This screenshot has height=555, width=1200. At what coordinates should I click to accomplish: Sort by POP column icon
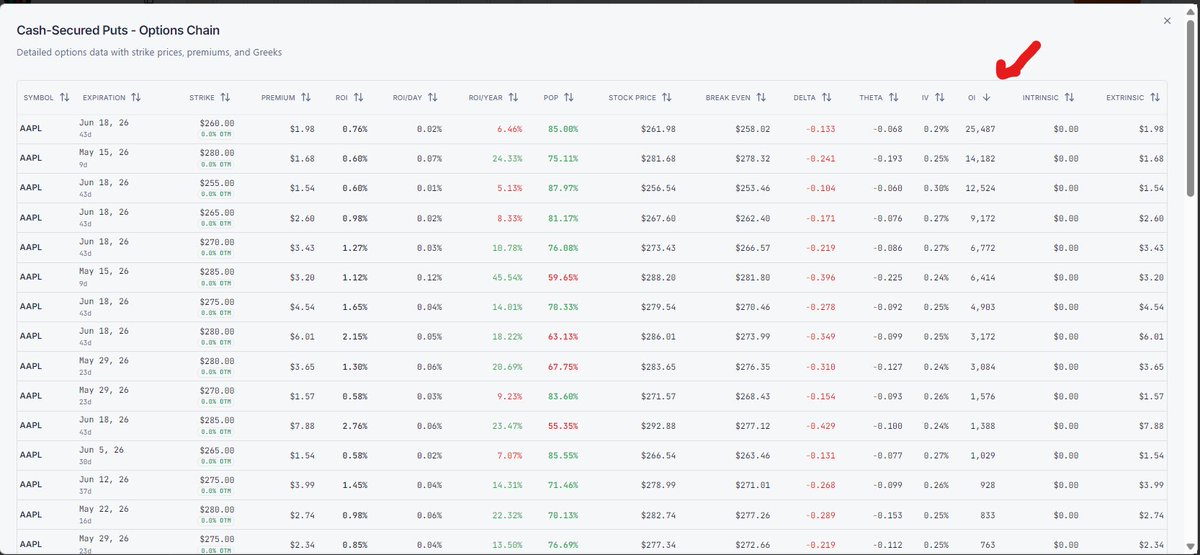point(568,98)
